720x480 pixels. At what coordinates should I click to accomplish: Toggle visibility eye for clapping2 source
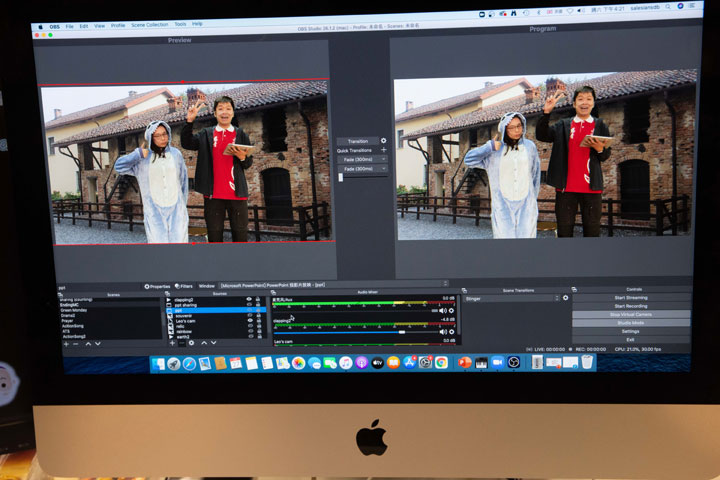point(249,299)
